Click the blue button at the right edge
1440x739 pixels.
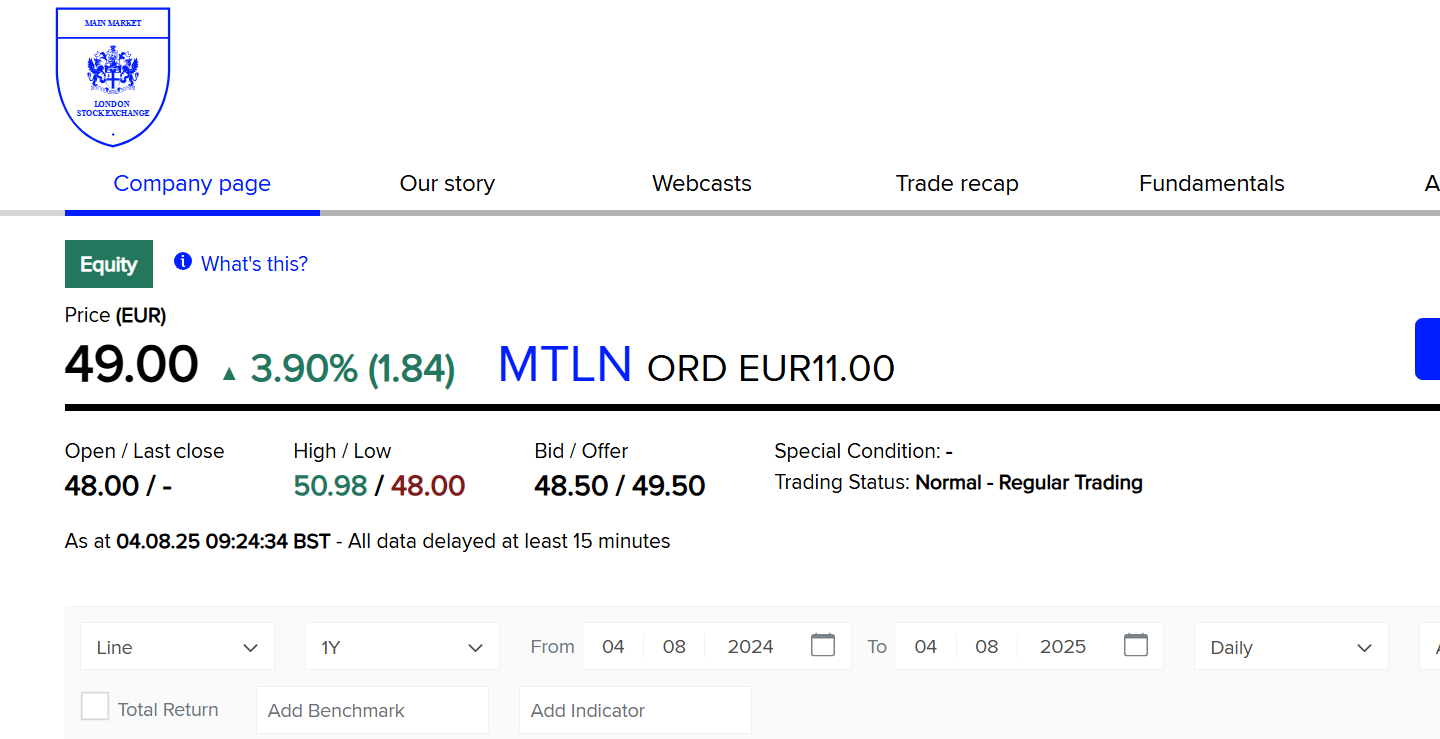pyautogui.click(x=1428, y=348)
